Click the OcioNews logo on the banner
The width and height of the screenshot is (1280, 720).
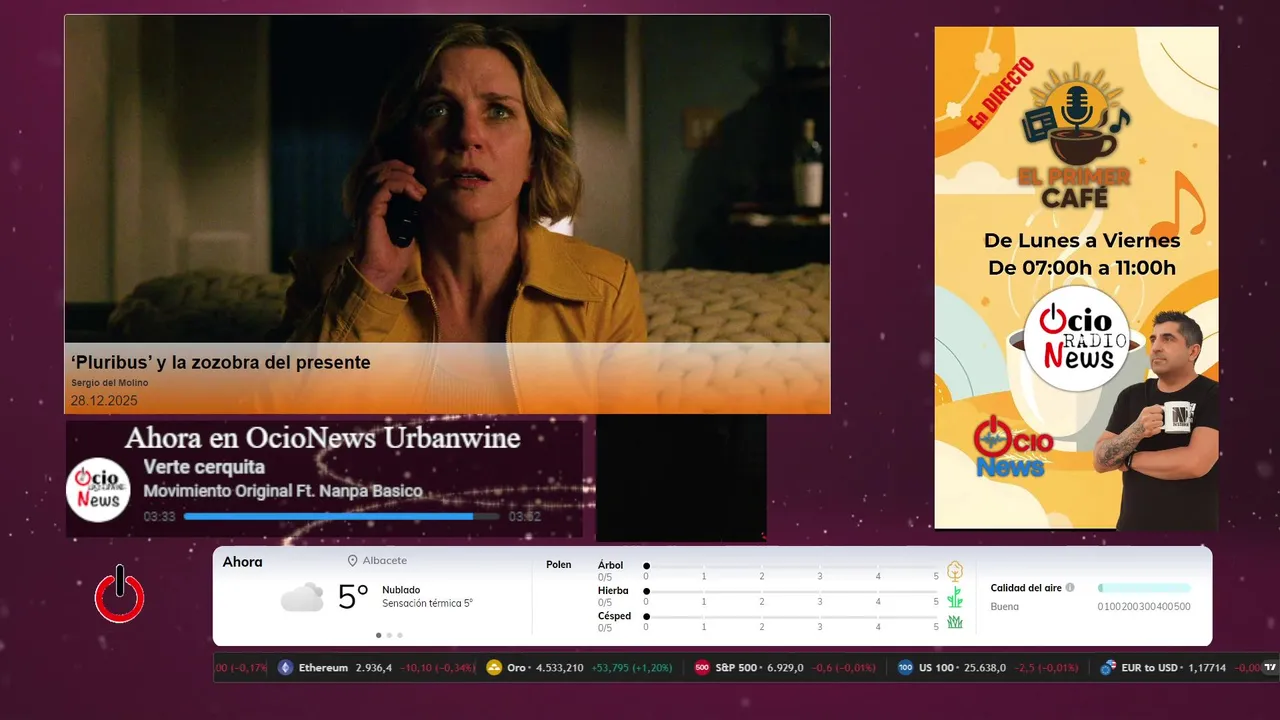[1013, 446]
